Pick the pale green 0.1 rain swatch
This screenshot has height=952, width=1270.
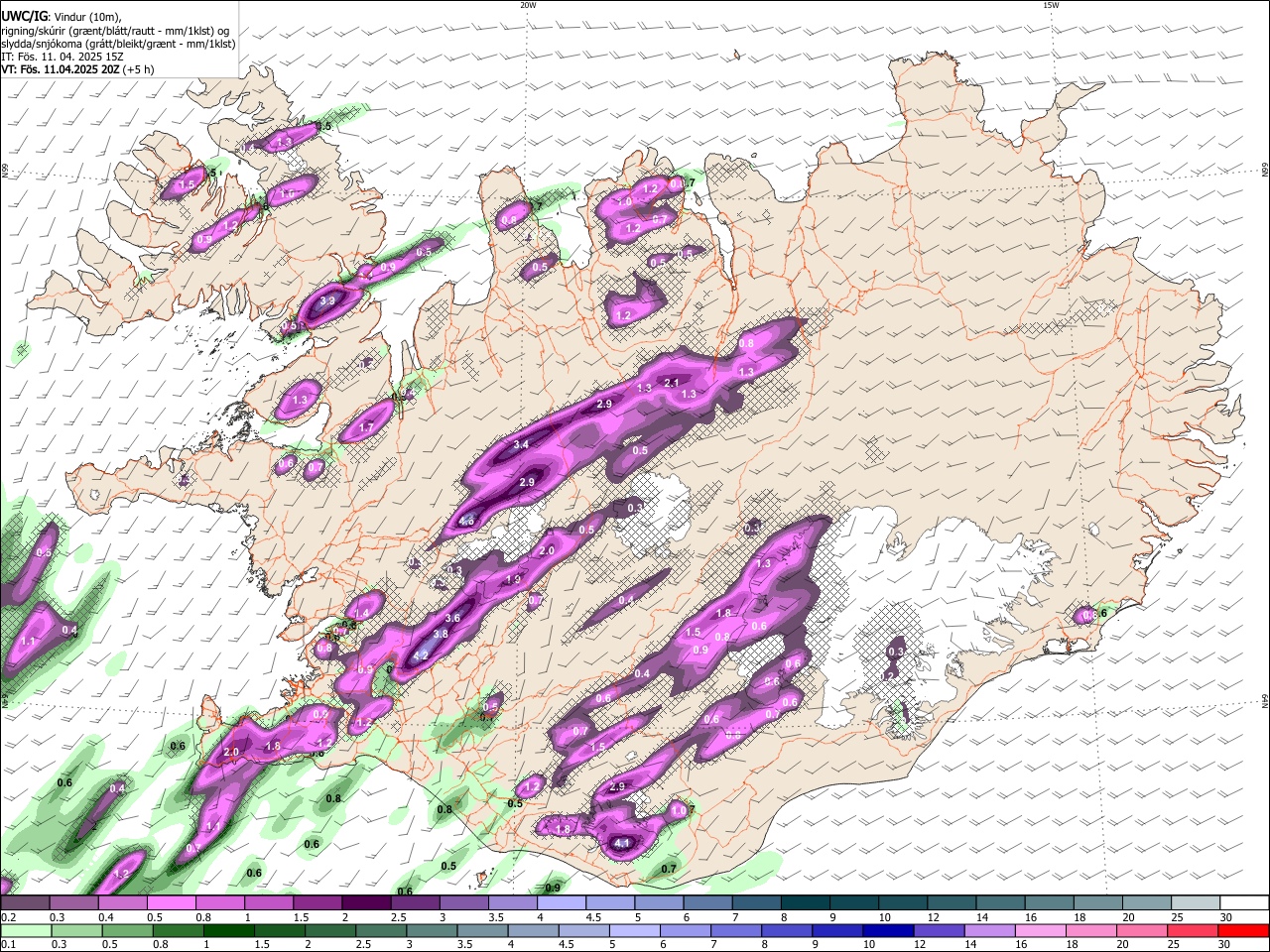coord(26,930)
